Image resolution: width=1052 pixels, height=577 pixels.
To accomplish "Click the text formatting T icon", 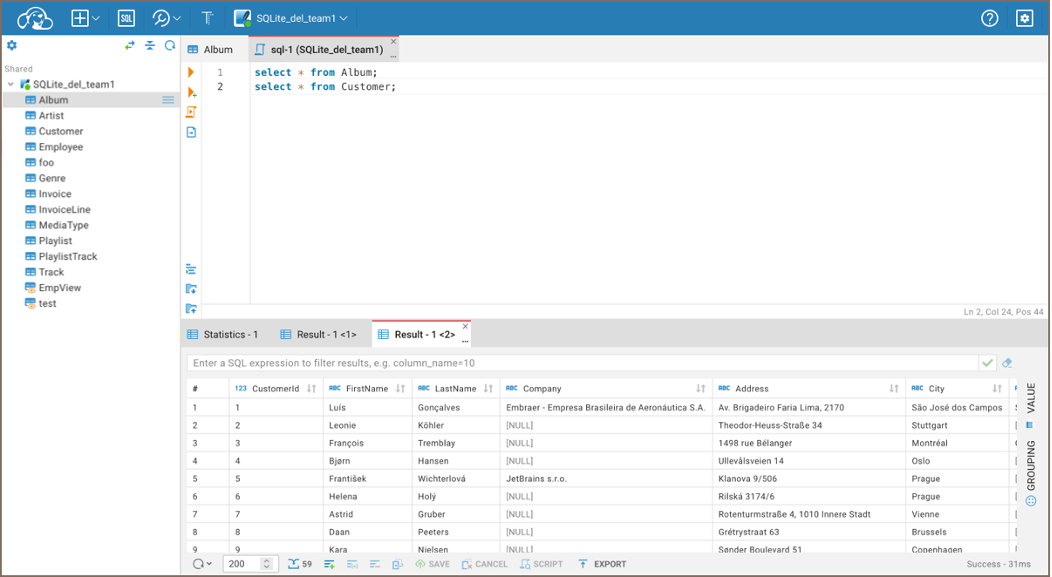I will (207, 18).
